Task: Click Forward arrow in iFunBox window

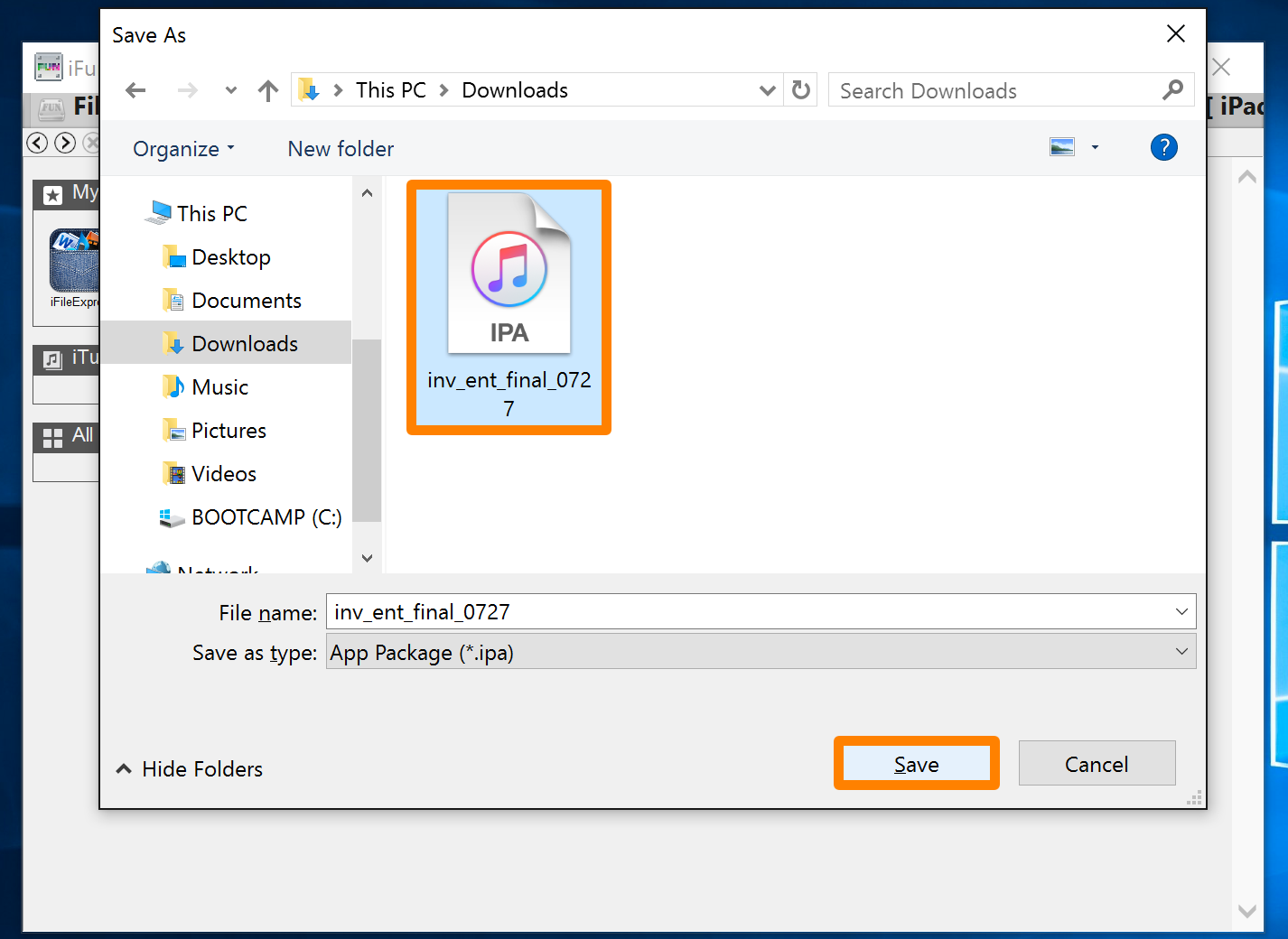Action: coord(65,143)
